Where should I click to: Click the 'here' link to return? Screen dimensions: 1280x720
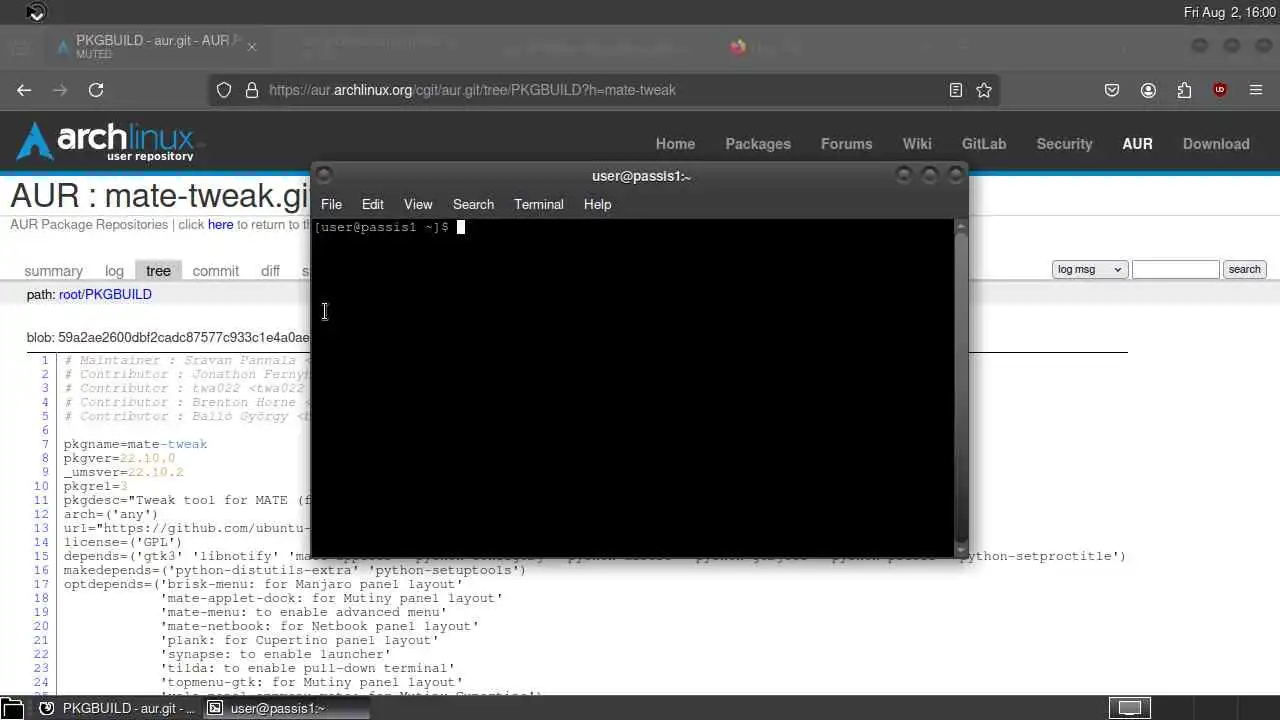pos(220,225)
